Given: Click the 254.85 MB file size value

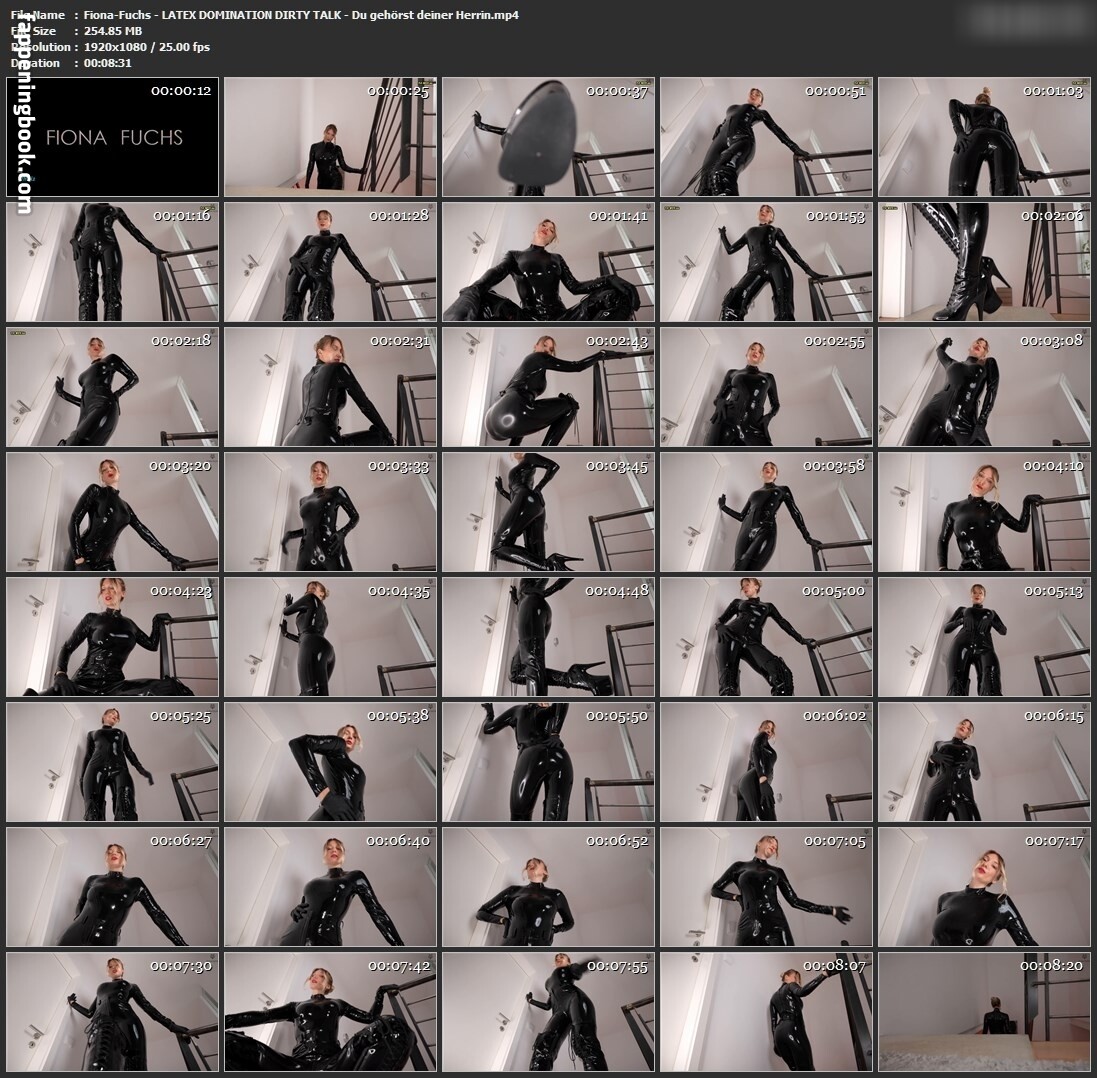Looking at the screenshot, I should pyautogui.click(x=113, y=31).
